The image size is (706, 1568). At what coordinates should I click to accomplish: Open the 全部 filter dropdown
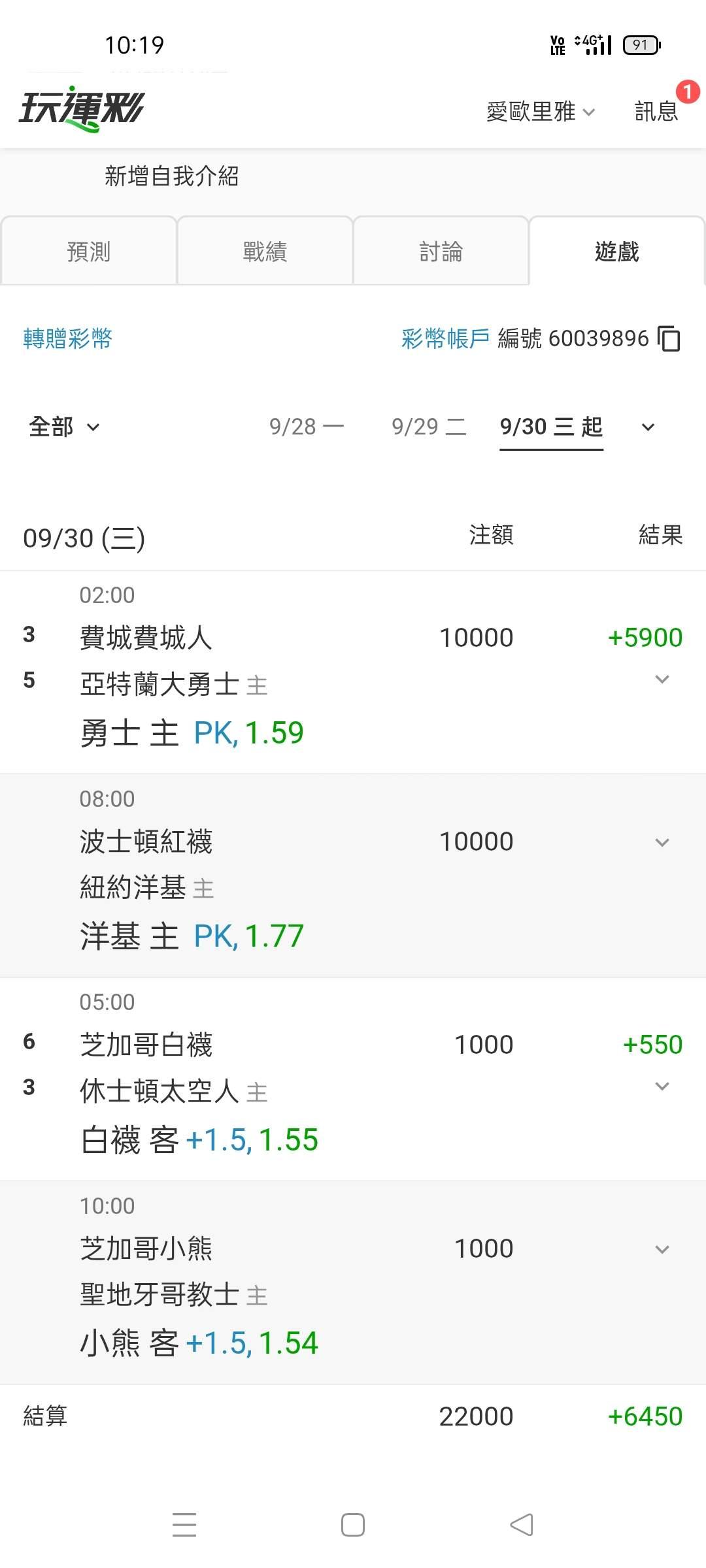coord(64,427)
